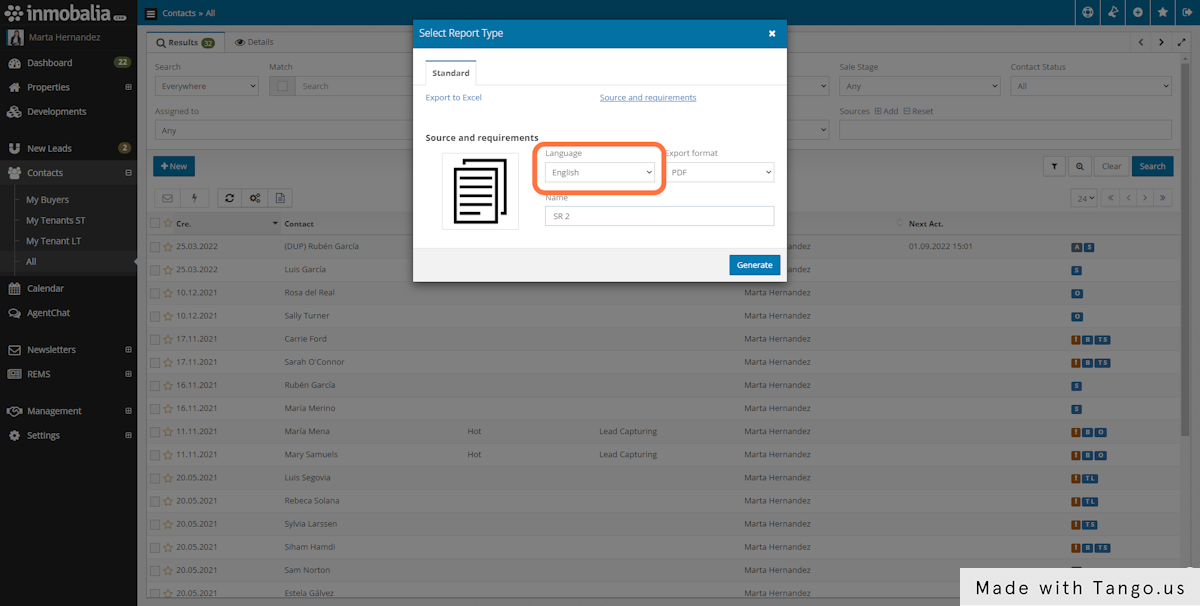Open Calendar from the sidebar menu
This screenshot has height=606, width=1200.
click(45, 288)
